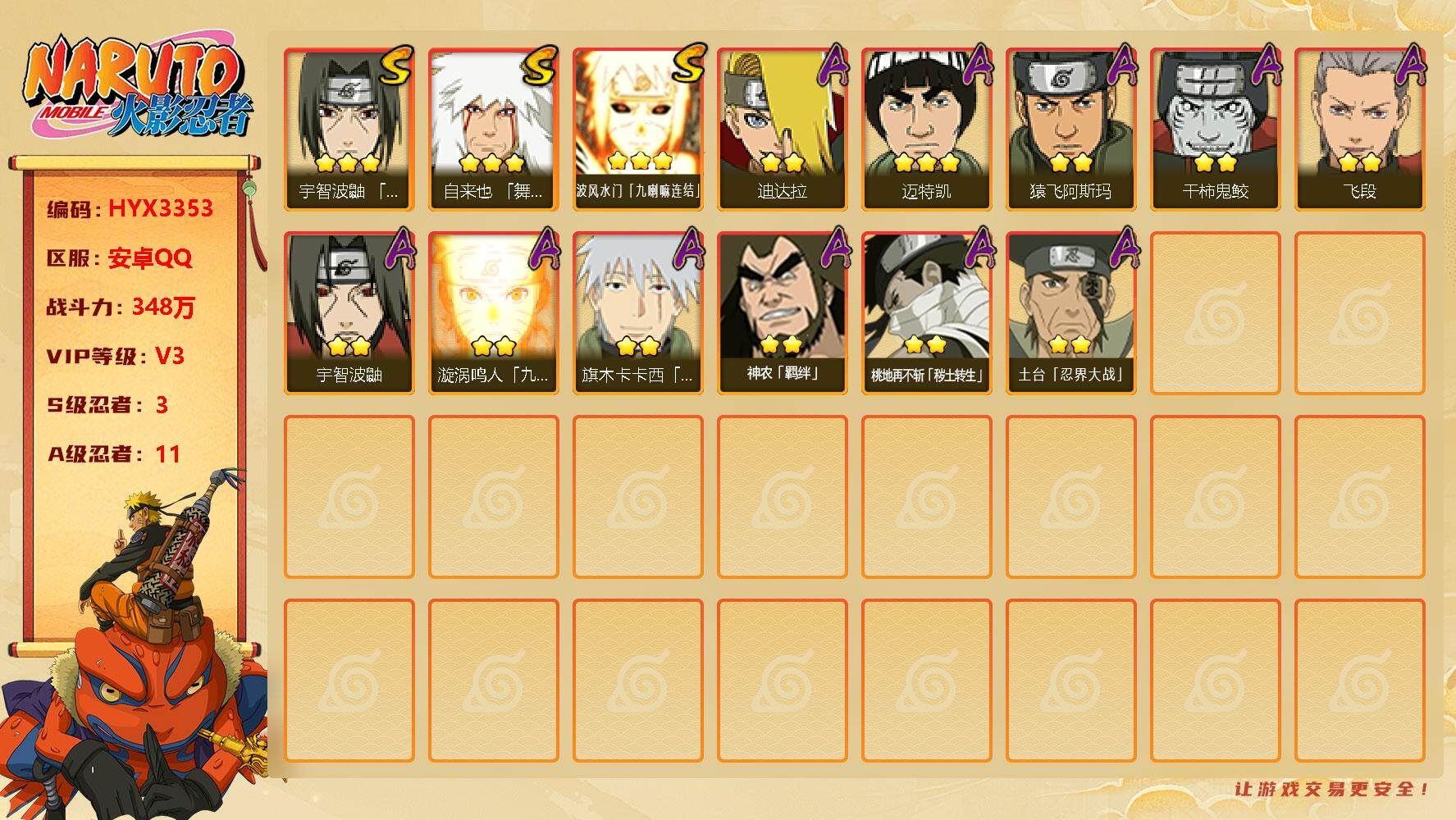Choose the 迈特凯 character card
This screenshot has width=1456, height=820.
click(x=926, y=130)
